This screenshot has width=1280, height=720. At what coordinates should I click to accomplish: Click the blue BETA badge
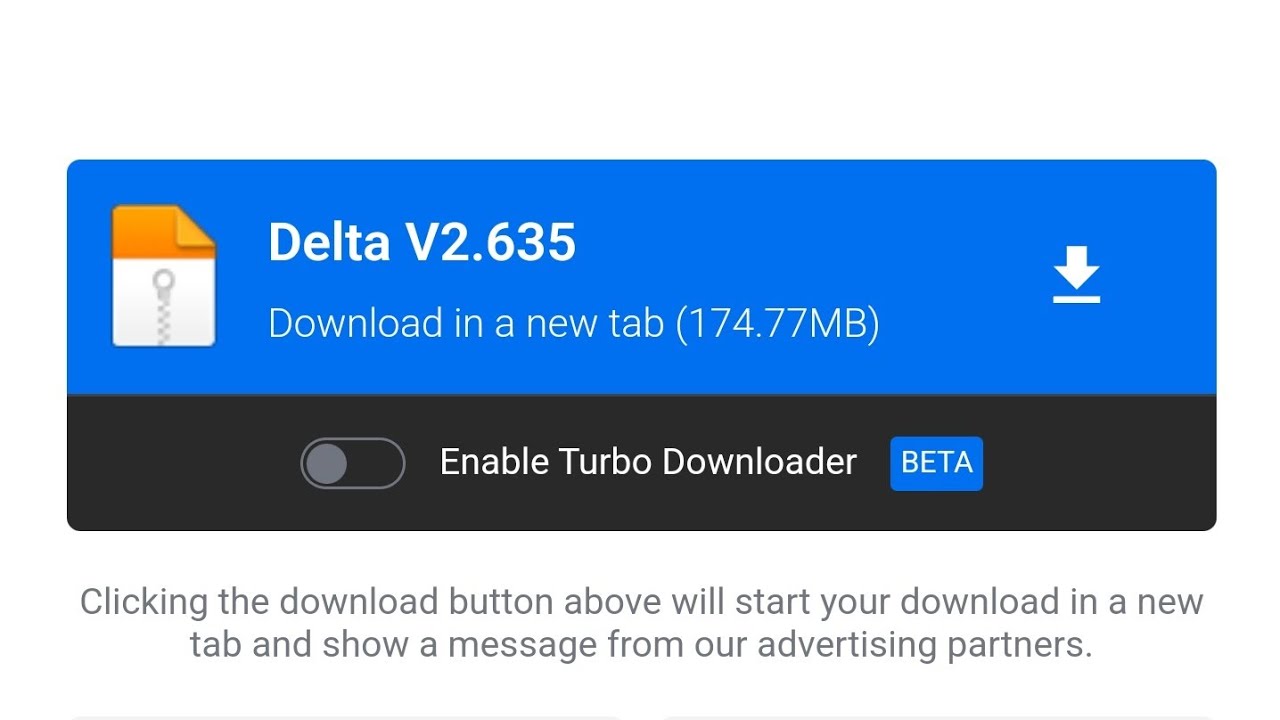(x=936, y=463)
